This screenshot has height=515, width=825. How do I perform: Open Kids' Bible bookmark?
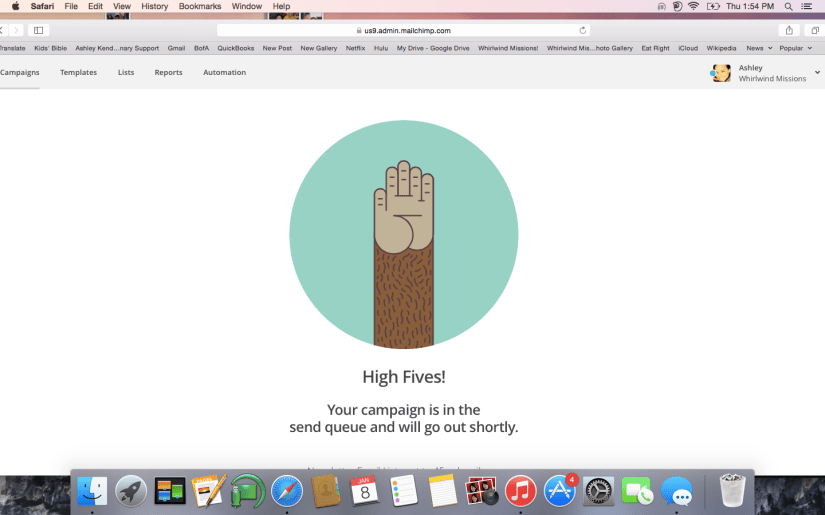[51, 48]
